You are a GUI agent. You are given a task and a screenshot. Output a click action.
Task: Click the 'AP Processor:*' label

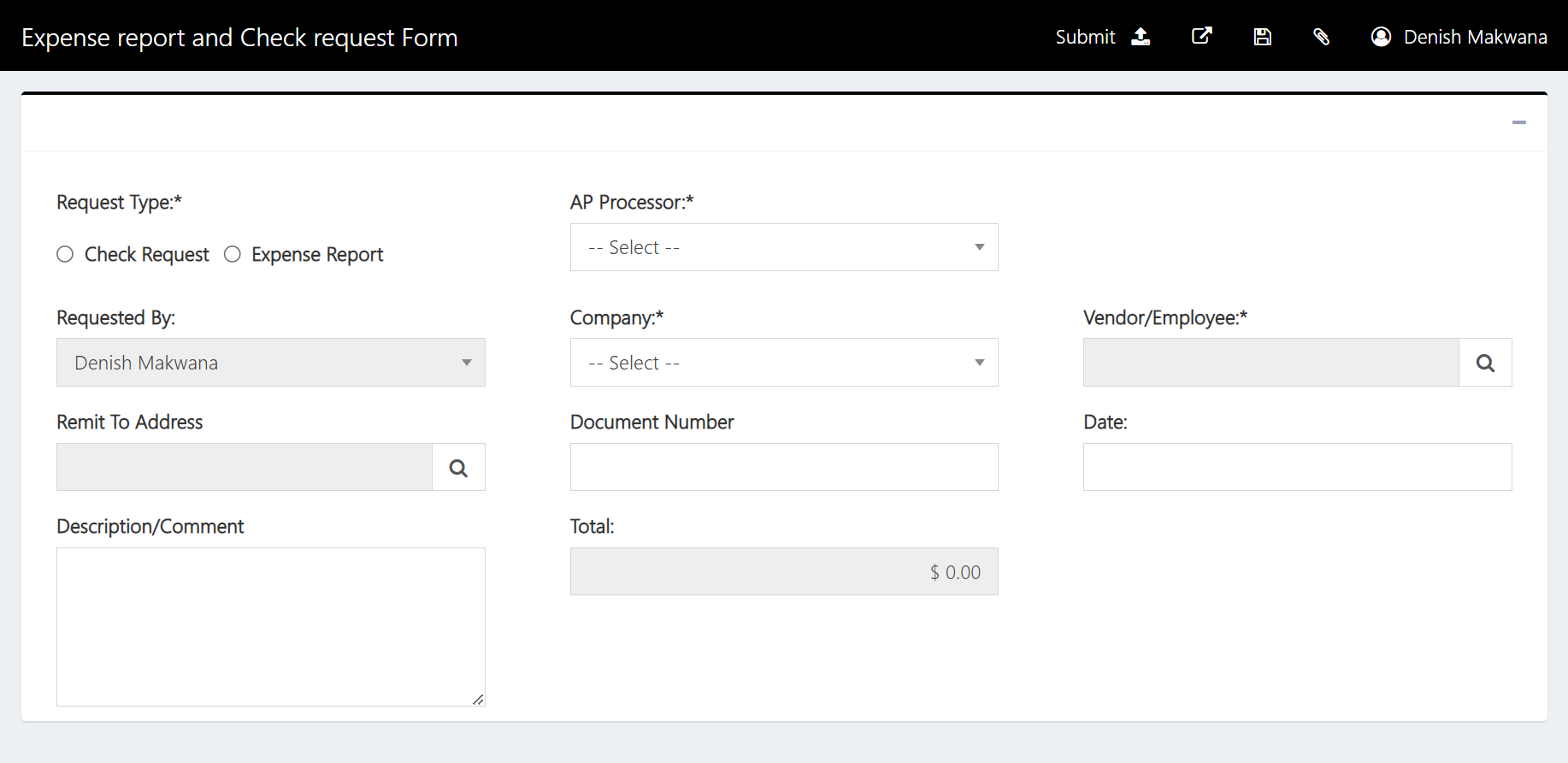pyautogui.click(x=632, y=203)
